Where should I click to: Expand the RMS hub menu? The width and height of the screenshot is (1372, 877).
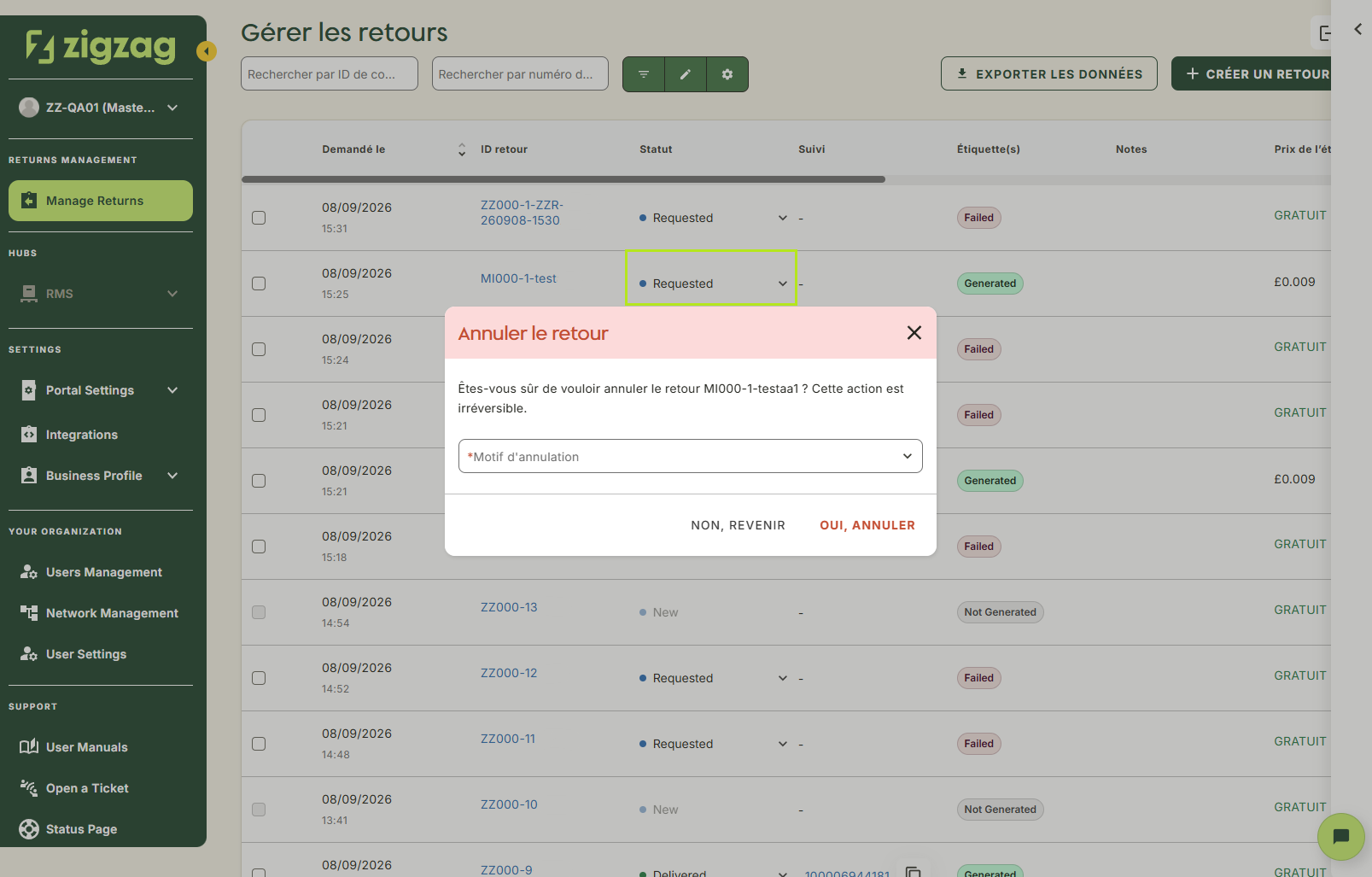point(172,294)
